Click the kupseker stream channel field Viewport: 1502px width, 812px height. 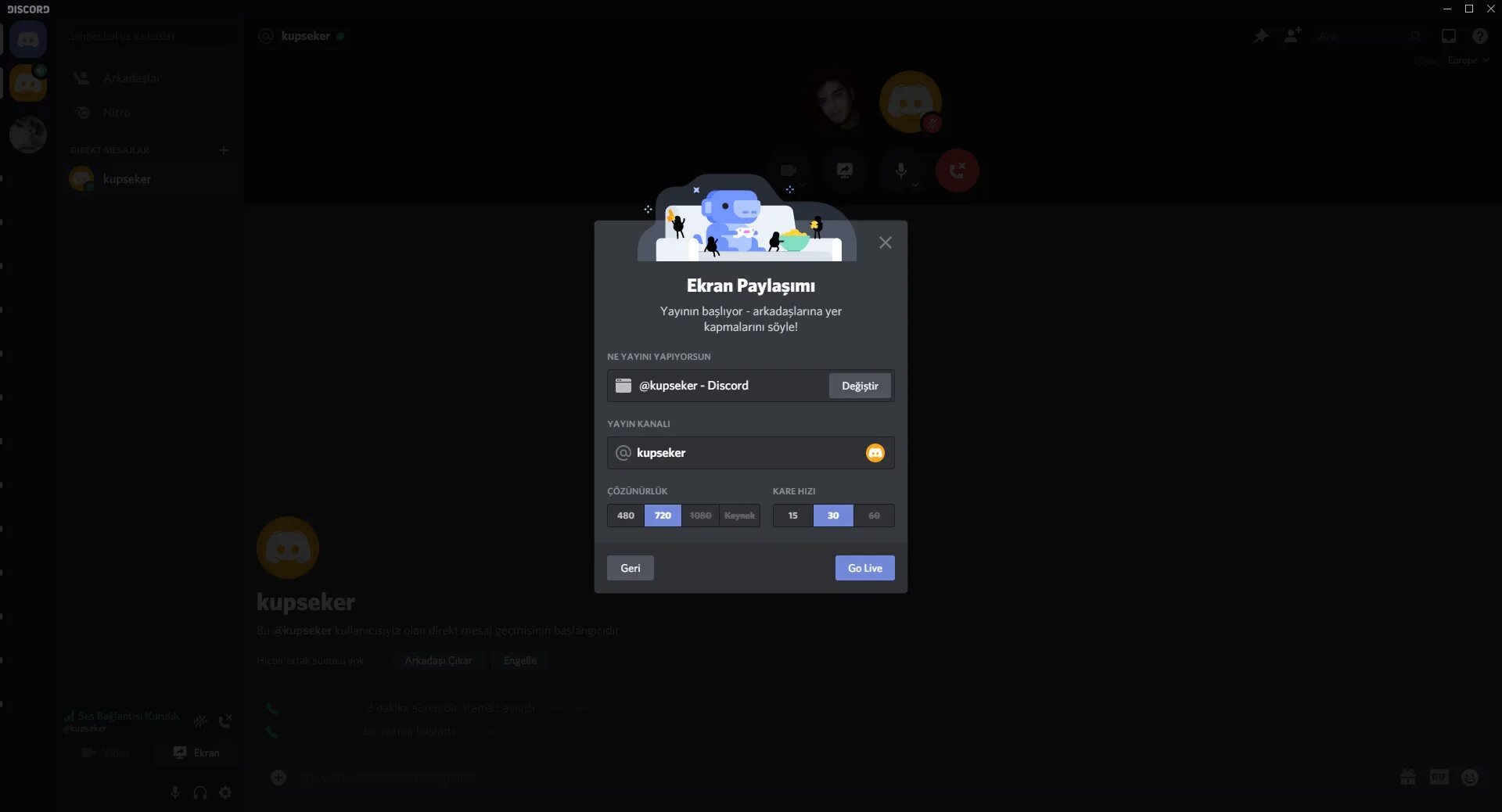point(751,453)
